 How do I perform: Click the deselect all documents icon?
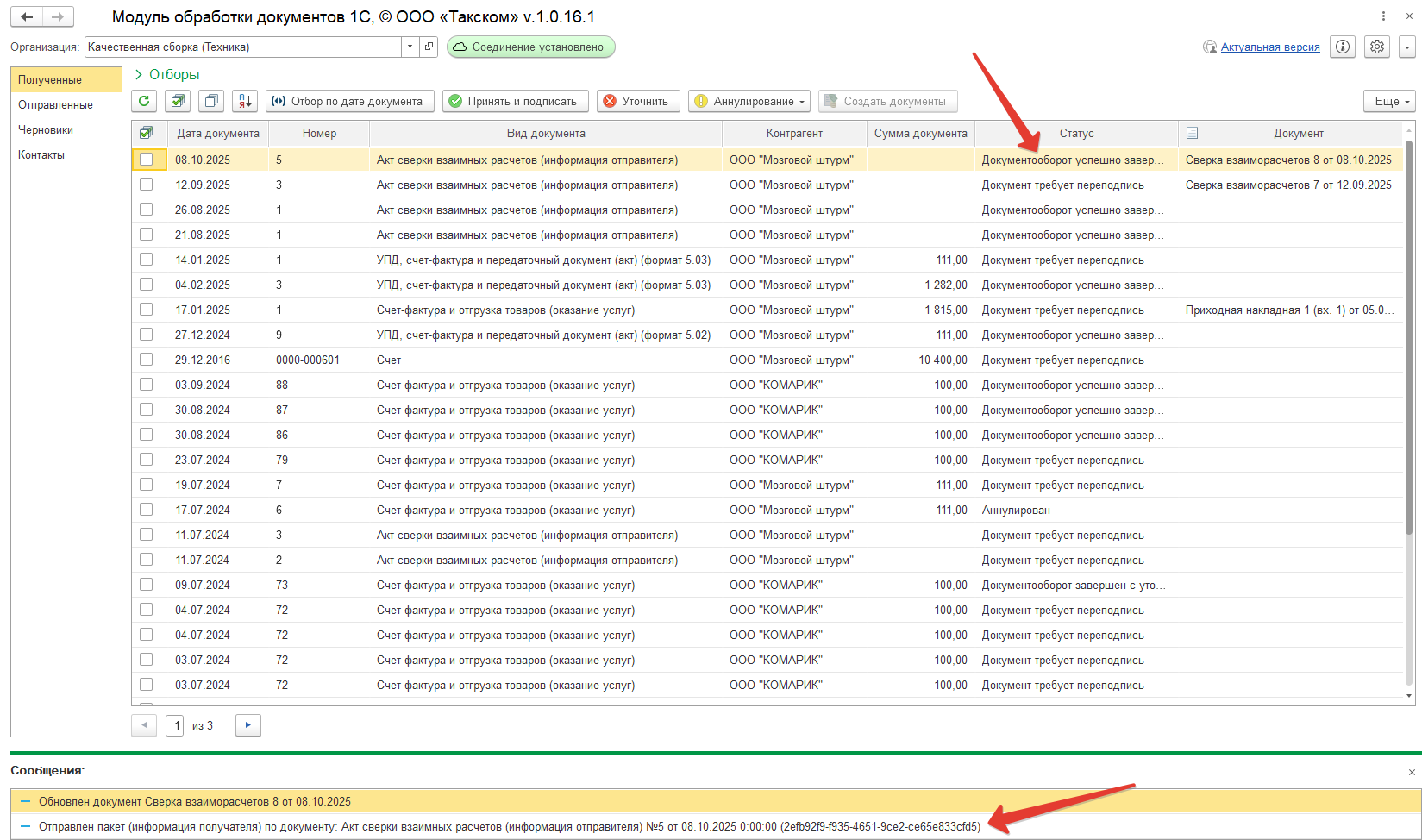[x=210, y=101]
